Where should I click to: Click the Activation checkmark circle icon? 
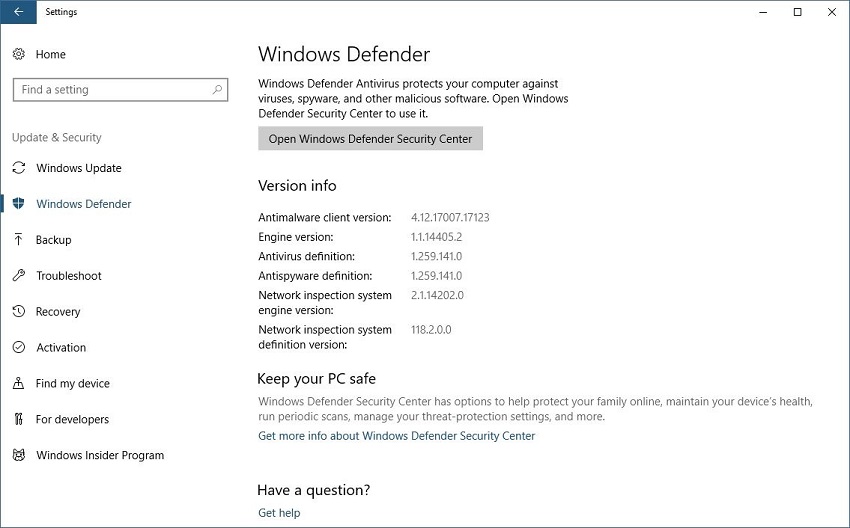click(x=19, y=348)
